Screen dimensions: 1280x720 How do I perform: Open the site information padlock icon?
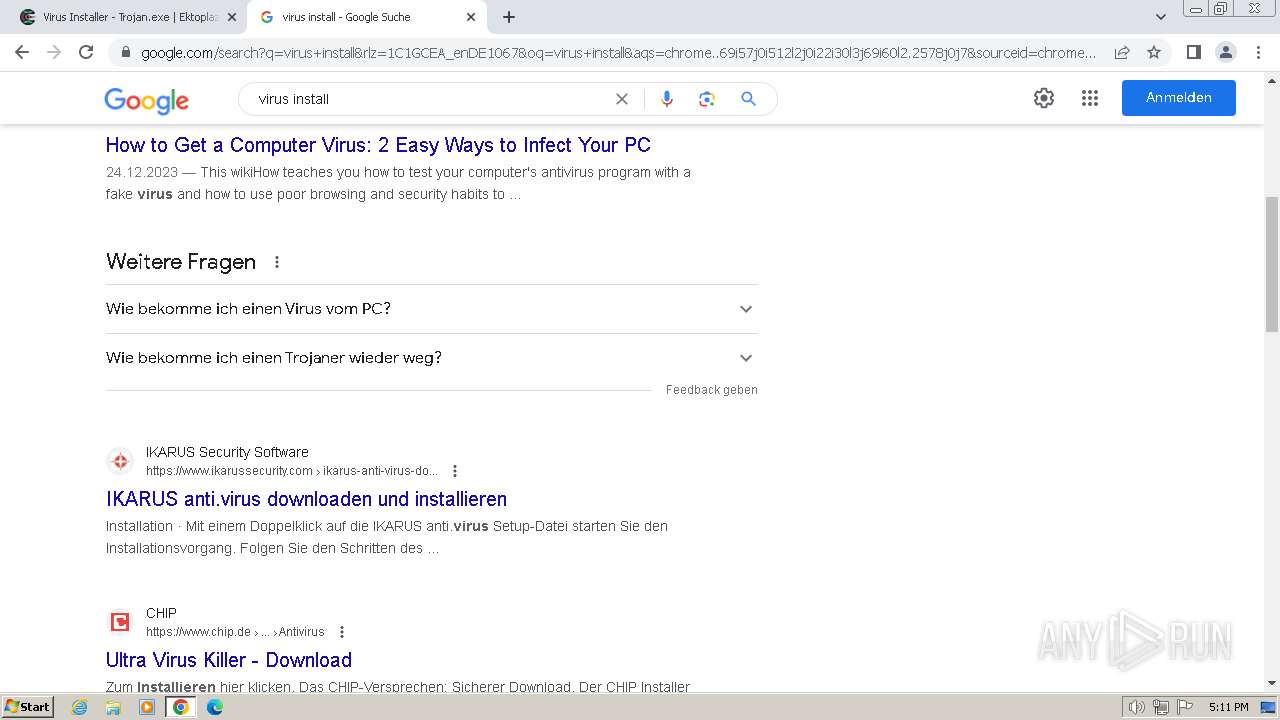click(x=125, y=53)
